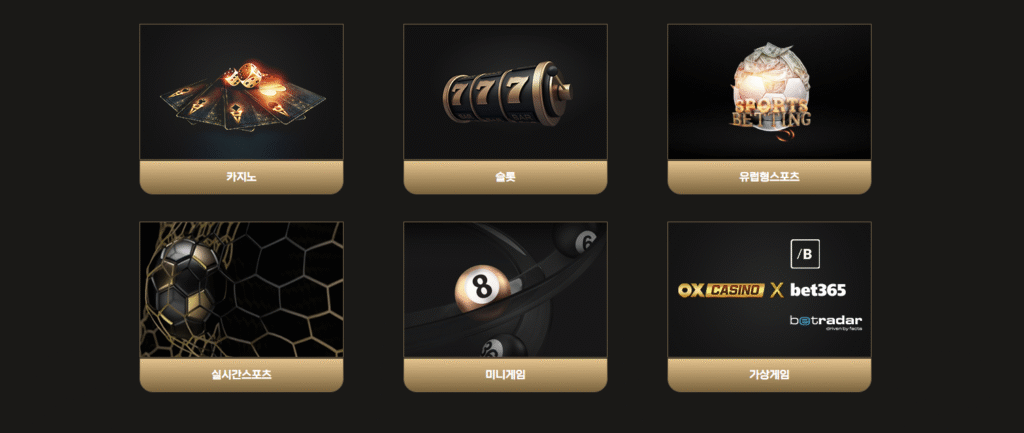The image size is (1024, 433).
Task: Open the 카지노 gold label button
Action: [241, 177]
